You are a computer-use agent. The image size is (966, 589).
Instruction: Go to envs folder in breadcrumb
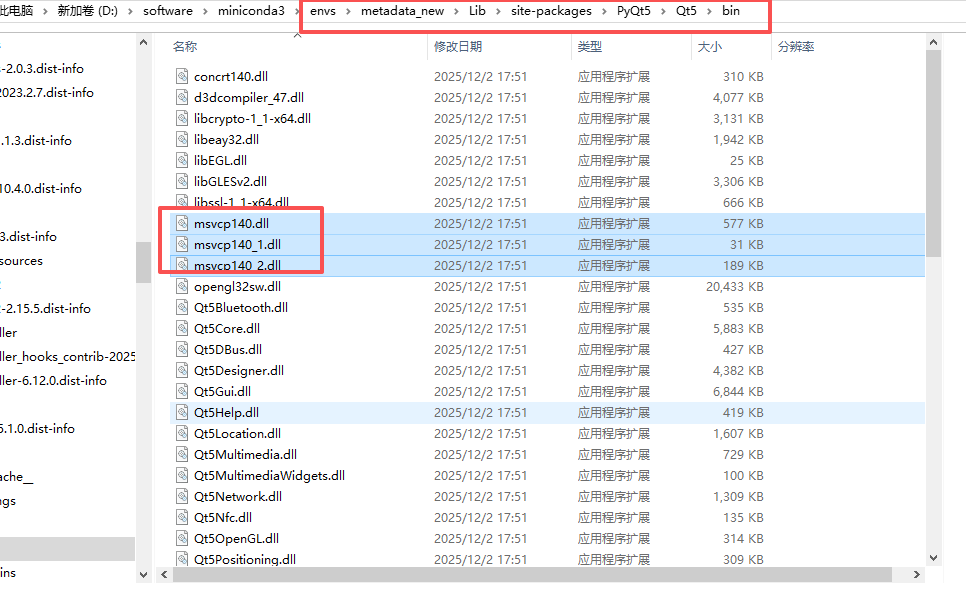(323, 11)
